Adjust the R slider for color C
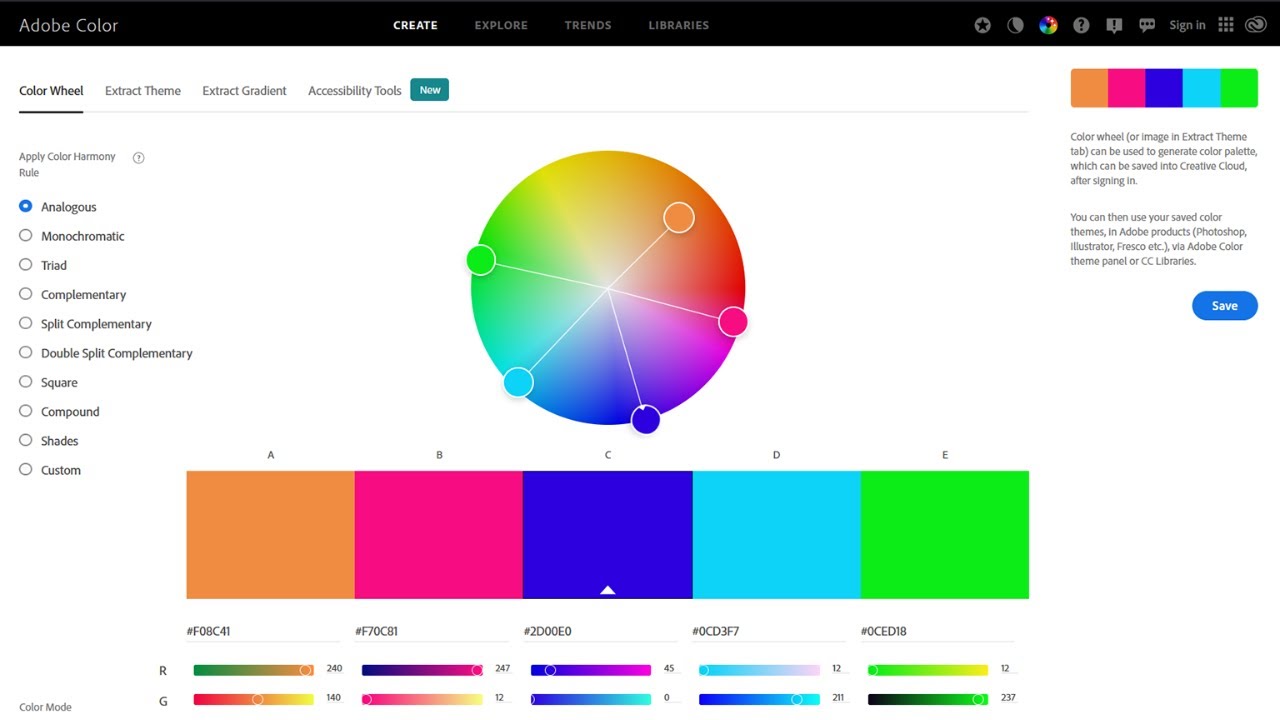Image resolution: width=1280 pixels, height=720 pixels. [590, 670]
